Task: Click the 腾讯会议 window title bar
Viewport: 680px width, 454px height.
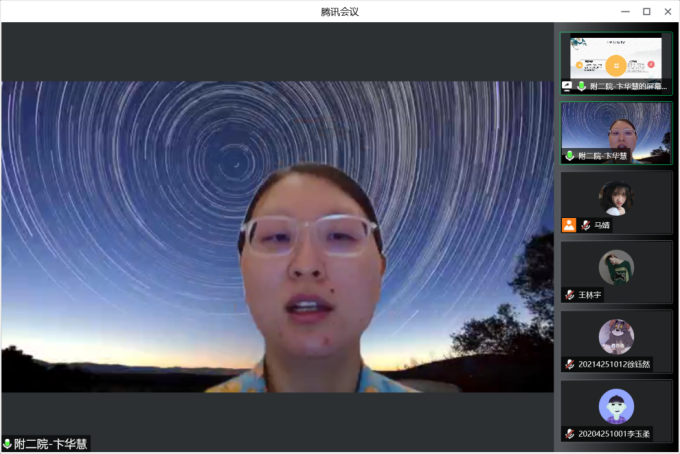Action: (x=339, y=11)
